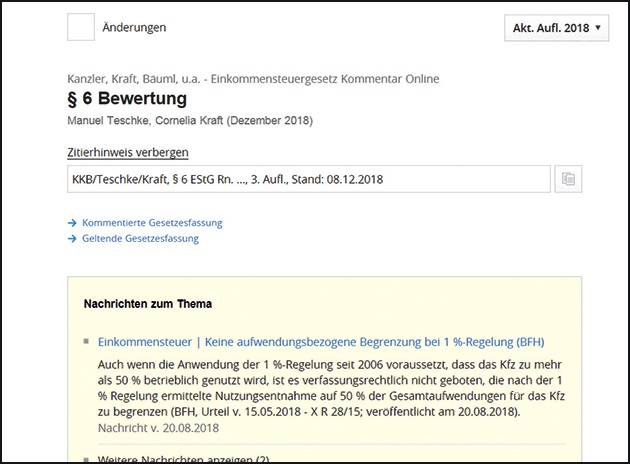
Task: Copy the citation with the clipboard icon
Action: pos(568,180)
